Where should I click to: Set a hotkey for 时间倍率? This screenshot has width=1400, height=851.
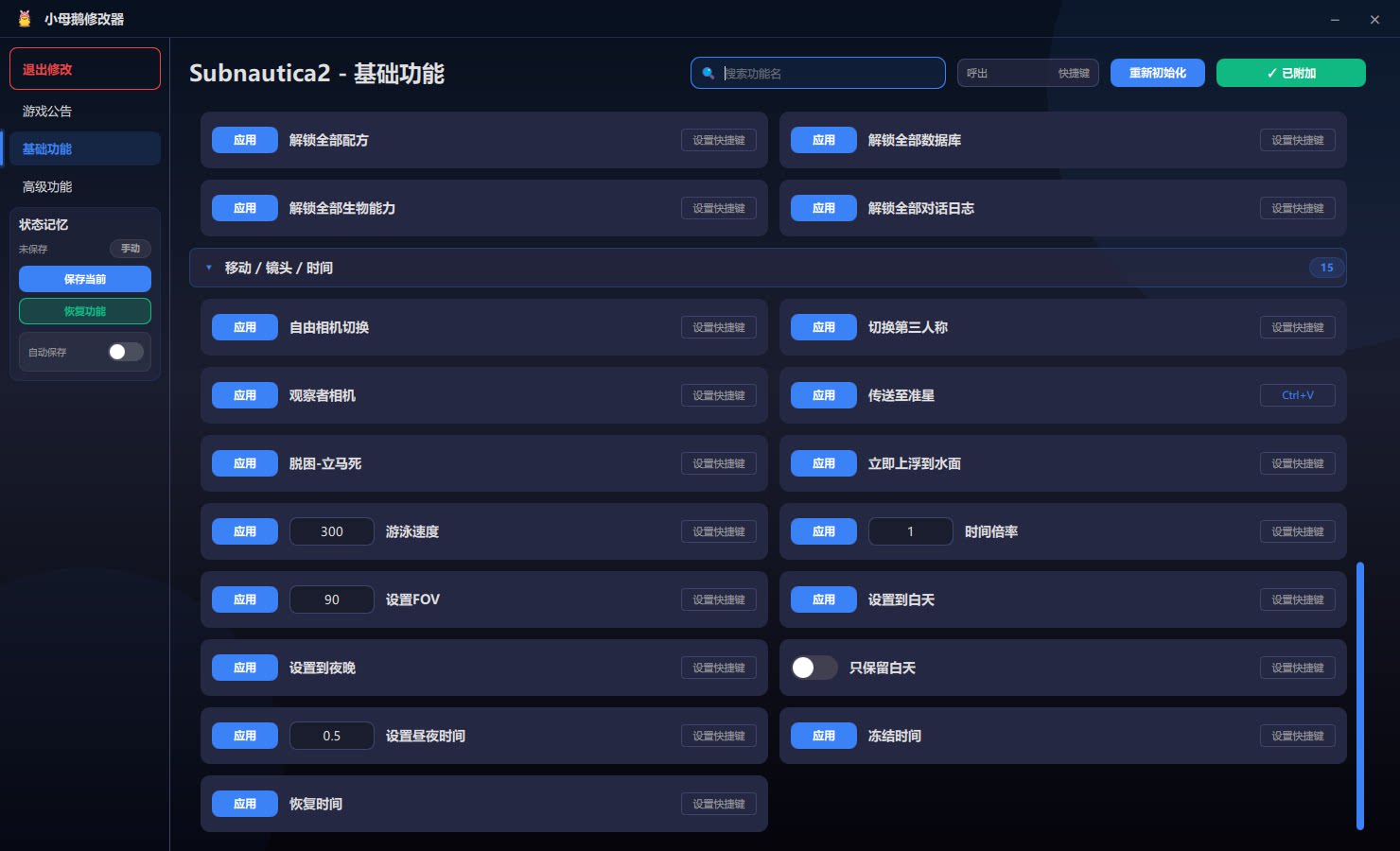point(1298,531)
